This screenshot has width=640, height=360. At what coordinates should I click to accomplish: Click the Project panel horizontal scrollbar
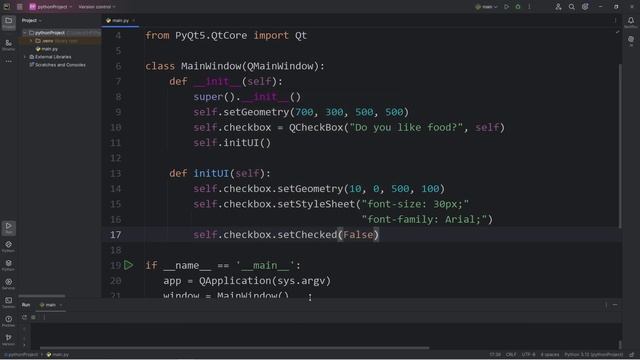coord(42,296)
